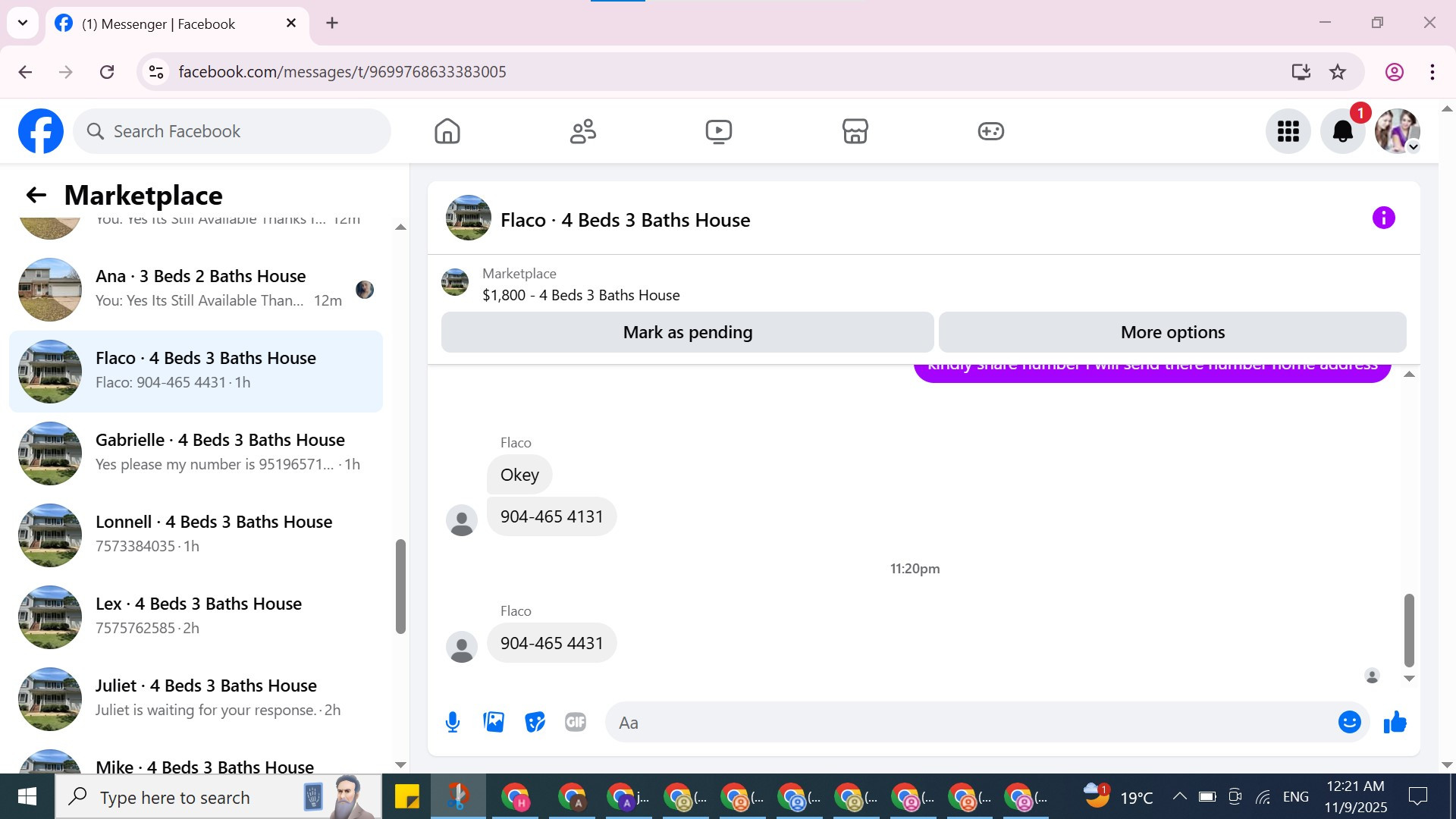Click the Mark as pending button
Screen dimensions: 1456x819
[x=687, y=332]
